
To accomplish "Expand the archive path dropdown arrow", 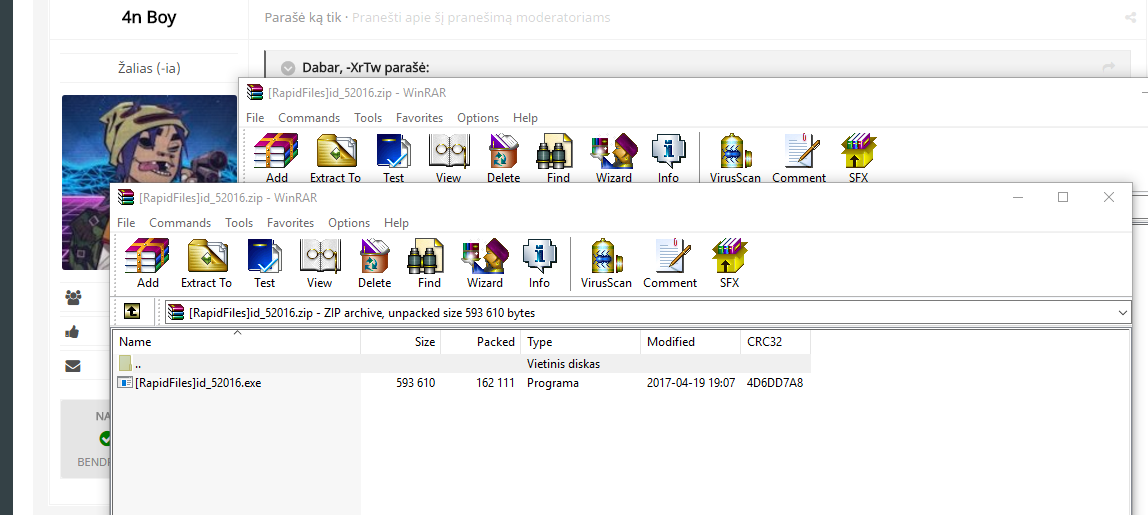I will tap(1122, 313).
